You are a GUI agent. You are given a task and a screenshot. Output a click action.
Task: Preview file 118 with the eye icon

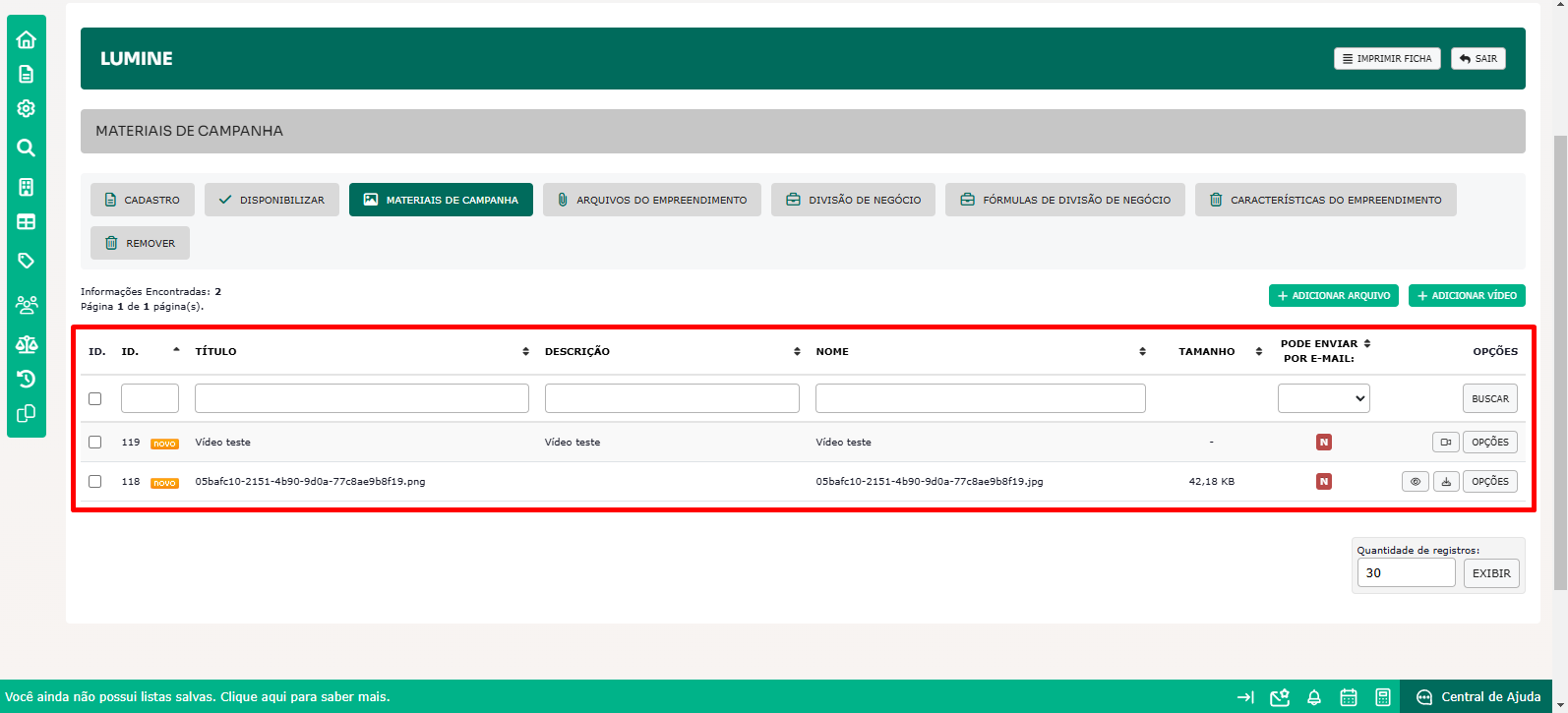point(1416,482)
